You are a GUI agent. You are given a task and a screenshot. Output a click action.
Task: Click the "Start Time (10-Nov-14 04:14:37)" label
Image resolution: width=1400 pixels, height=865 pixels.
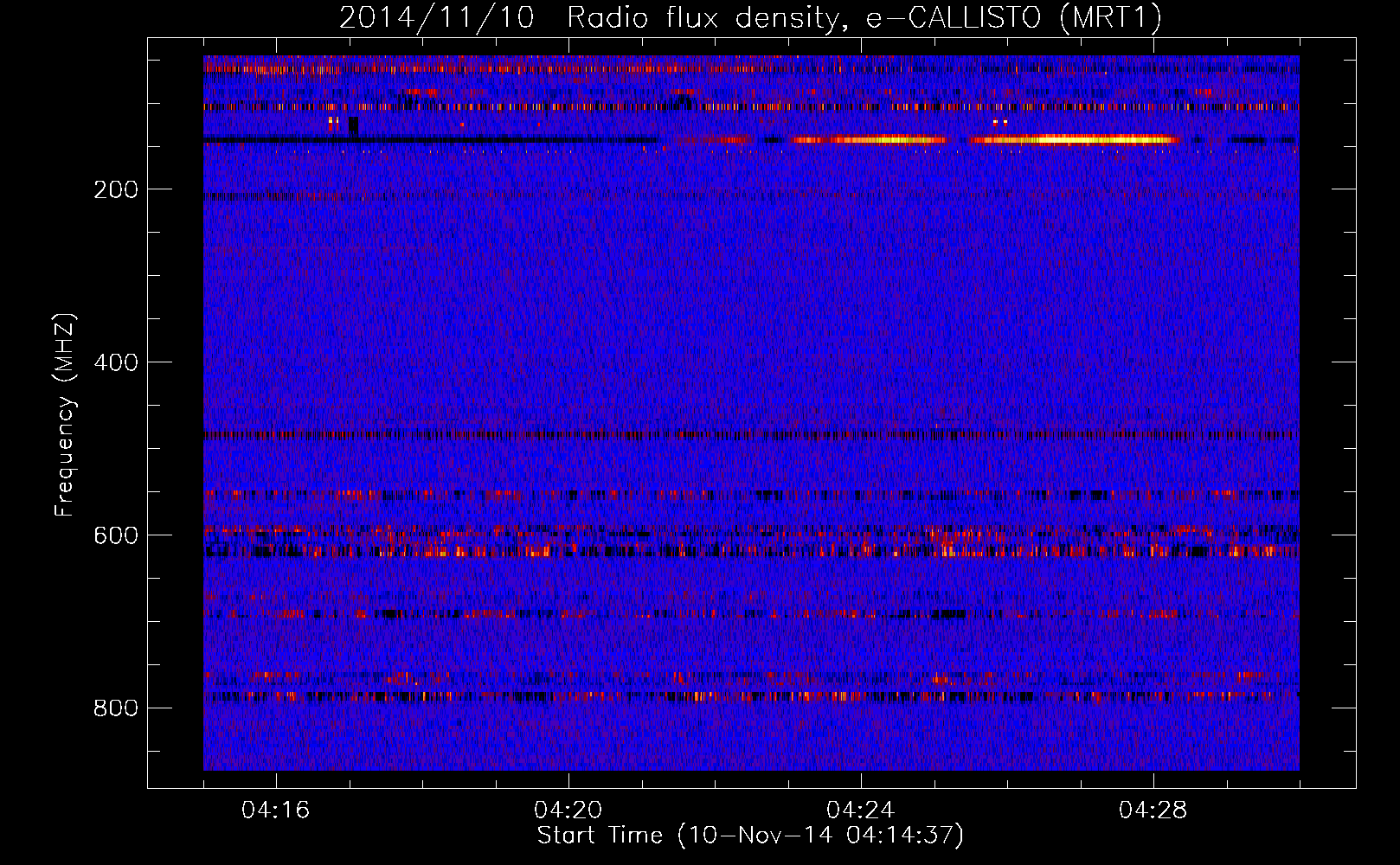750,836
